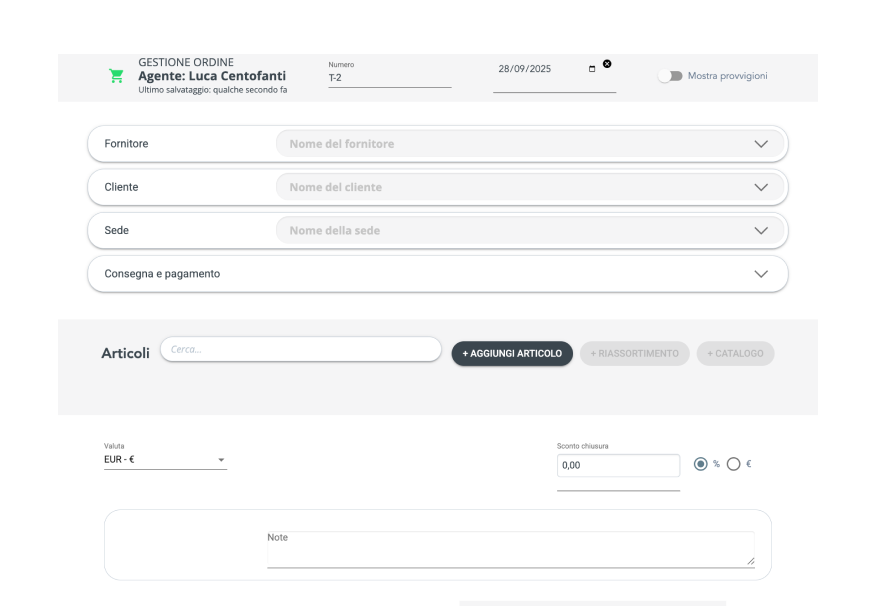This screenshot has width=878, height=606.
Task: Enable the Mostra provvigioni toggle
Action: (668, 75)
